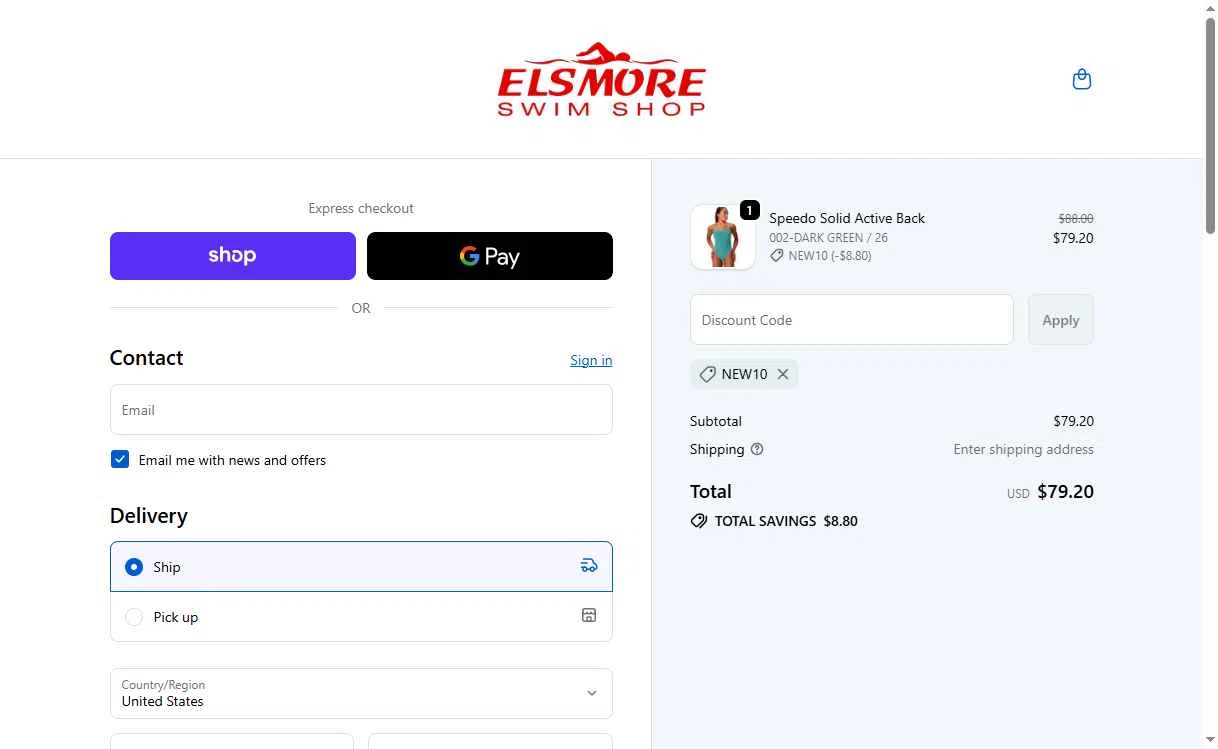Select the Pick up delivery option
The height and width of the screenshot is (749, 1218).
pyautogui.click(x=361, y=617)
